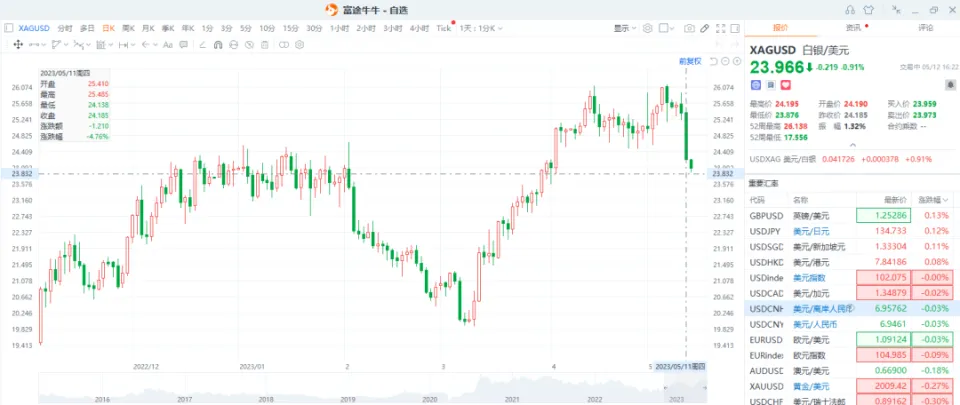Switch to the 评论 comments tab
Screen dimensions: 960x405
coord(925,28)
